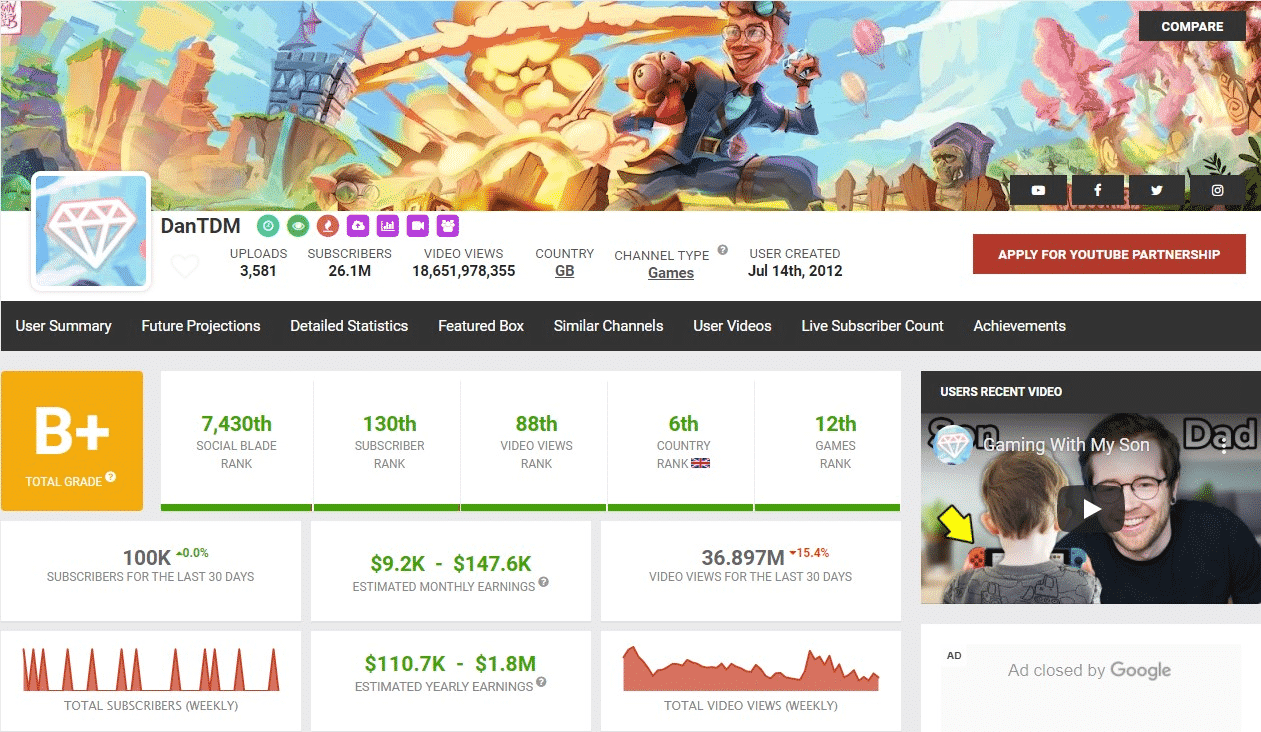Click the 100K subscribers last 30 days figure

coord(147,557)
